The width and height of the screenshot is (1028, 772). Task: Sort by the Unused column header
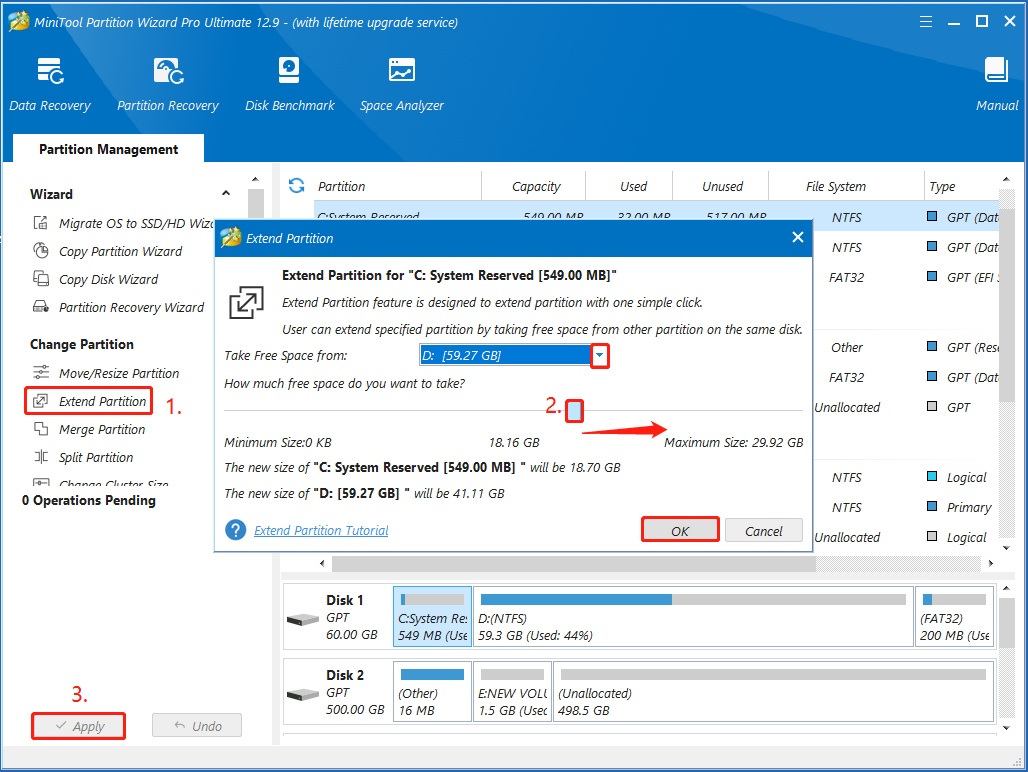tap(722, 187)
